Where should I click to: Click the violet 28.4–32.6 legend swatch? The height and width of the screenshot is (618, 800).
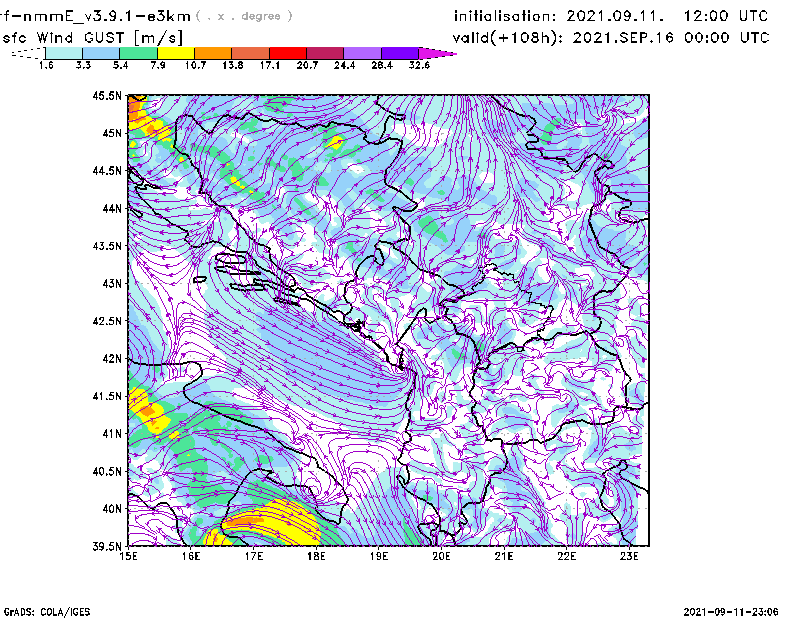pos(400,53)
